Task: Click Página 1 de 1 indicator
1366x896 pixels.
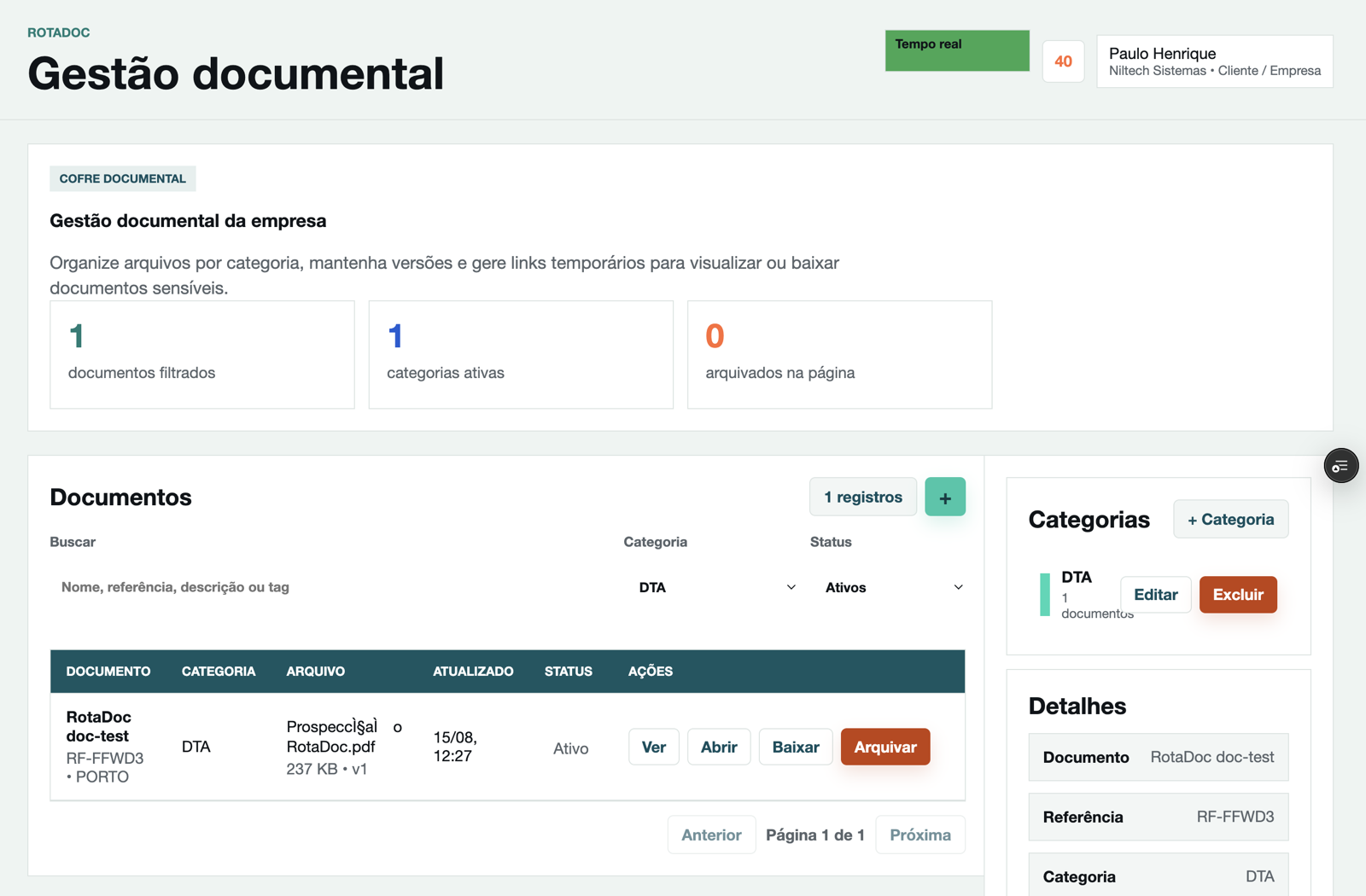Action: [815, 835]
